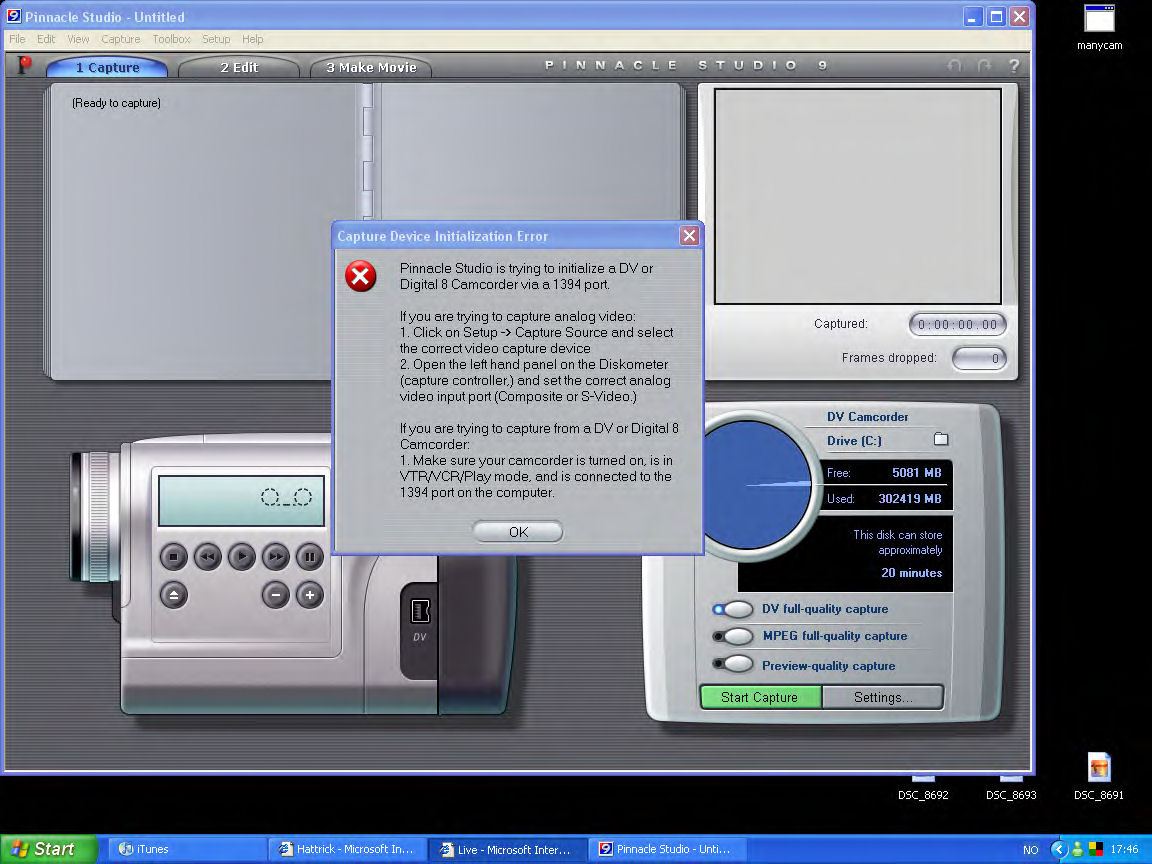Click the camcorder Eject button

click(x=173, y=595)
